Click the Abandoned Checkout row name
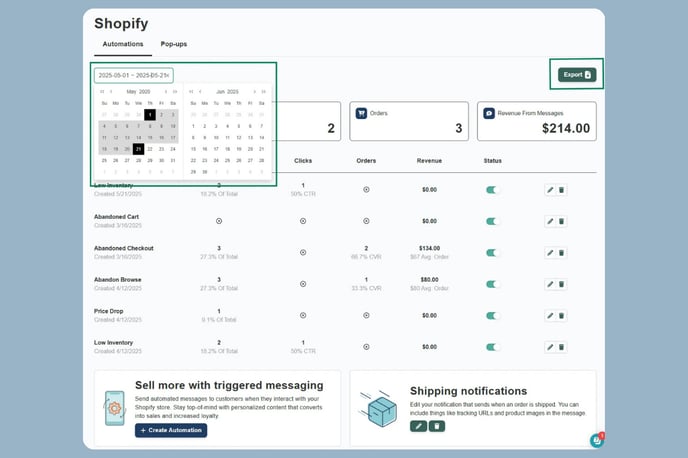688x458 pixels. 124,248
